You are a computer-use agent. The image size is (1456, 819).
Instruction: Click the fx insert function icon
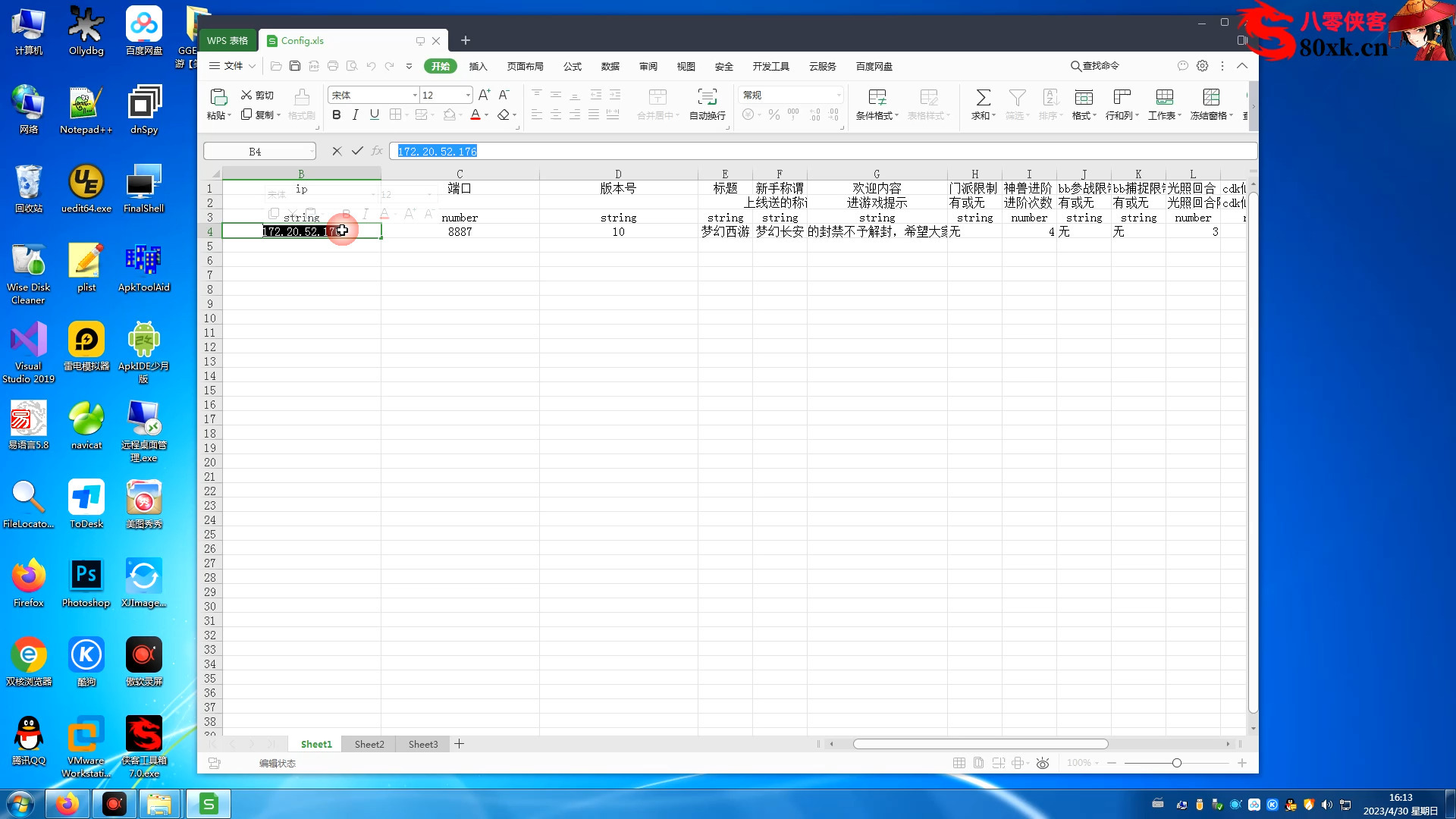[377, 151]
